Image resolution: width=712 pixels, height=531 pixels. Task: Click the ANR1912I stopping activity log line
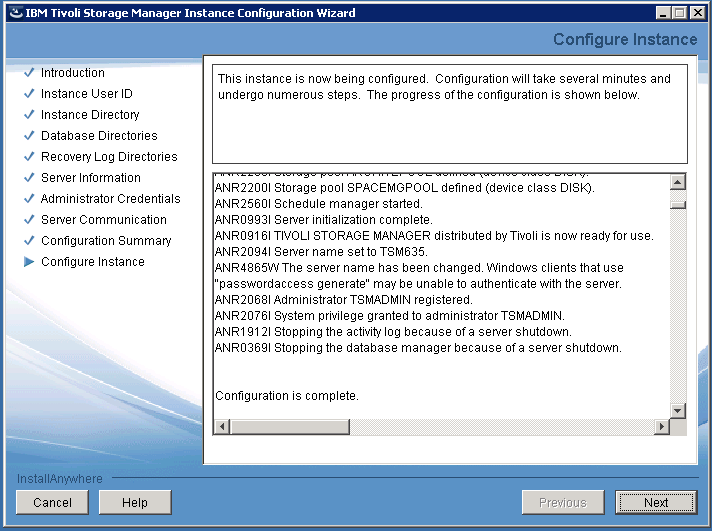393,332
